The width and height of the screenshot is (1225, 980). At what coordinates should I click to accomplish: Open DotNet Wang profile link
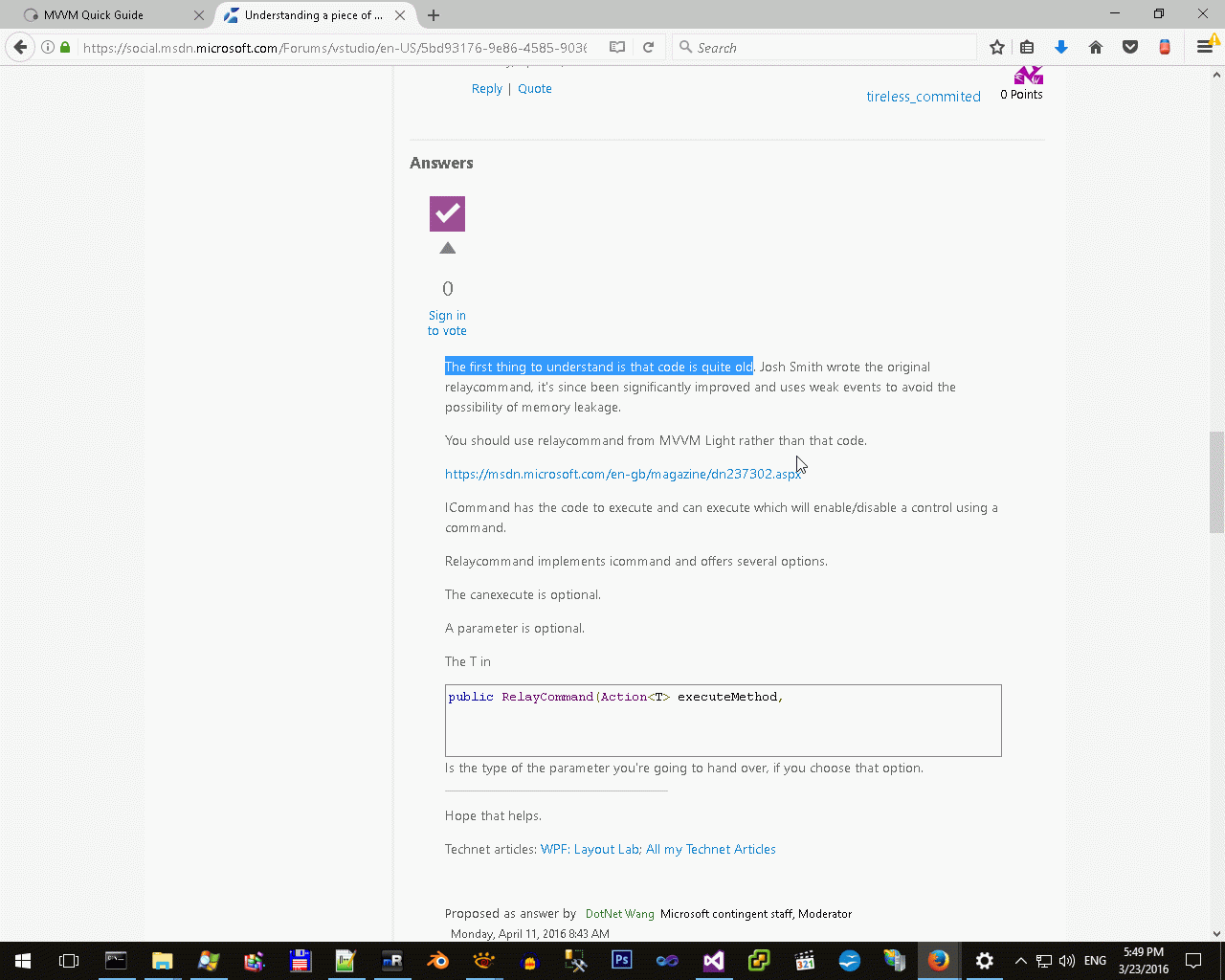(x=620, y=914)
